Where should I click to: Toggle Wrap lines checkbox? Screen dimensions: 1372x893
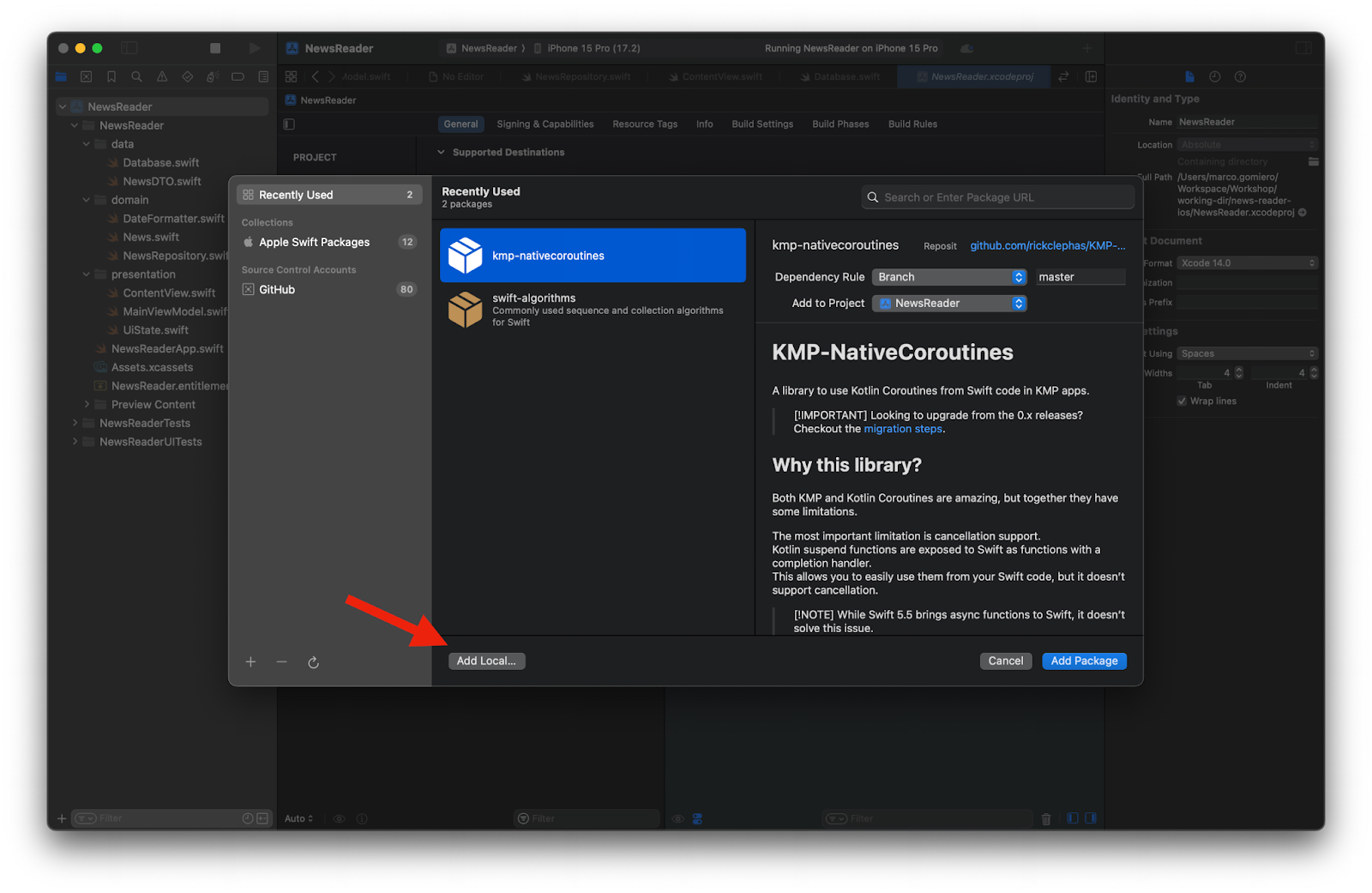(x=1182, y=401)
